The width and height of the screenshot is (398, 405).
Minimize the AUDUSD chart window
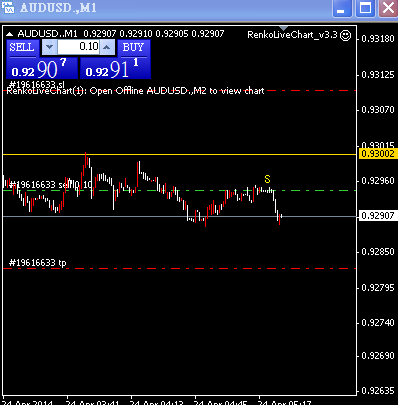342,8
